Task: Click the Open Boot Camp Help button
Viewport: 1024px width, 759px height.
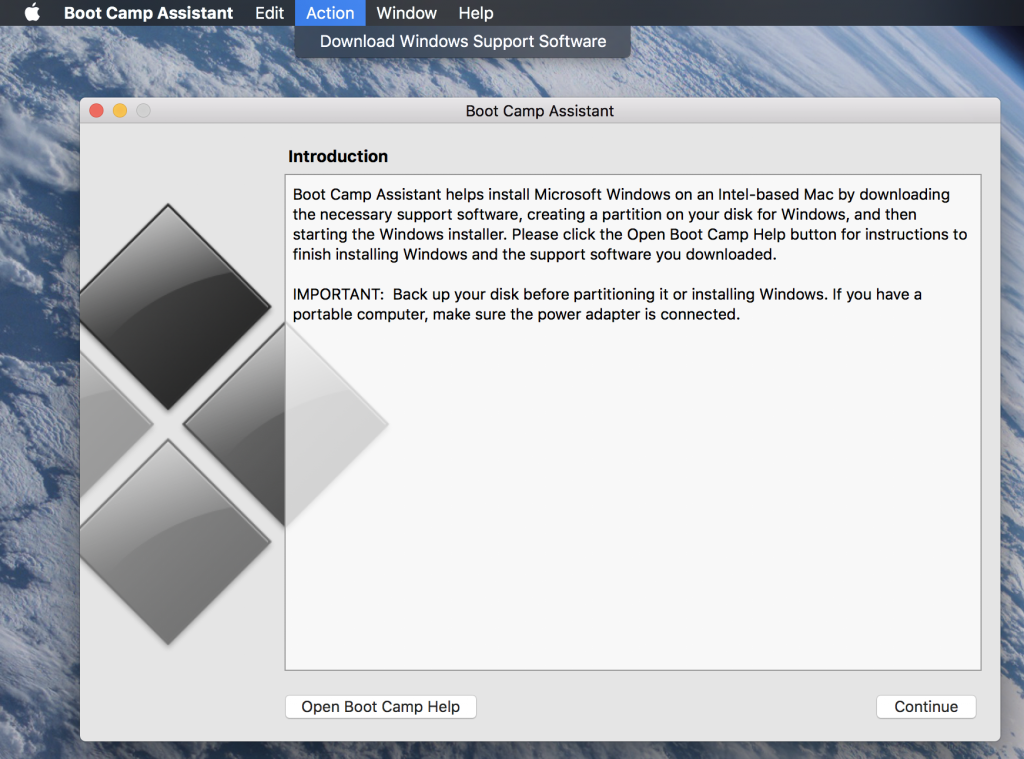Action: pos(381,707)
